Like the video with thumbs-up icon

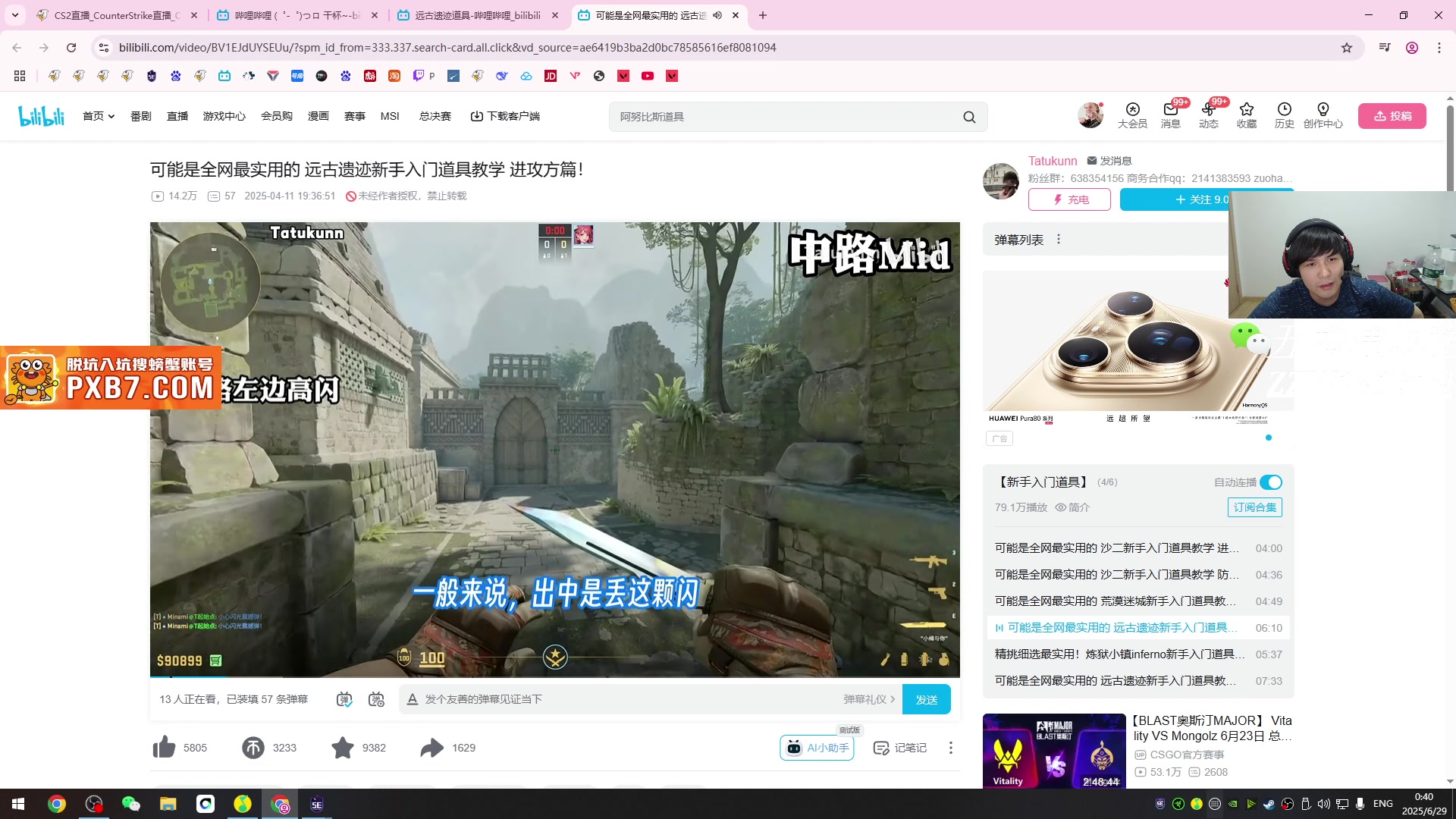click(x=164, y=748)
